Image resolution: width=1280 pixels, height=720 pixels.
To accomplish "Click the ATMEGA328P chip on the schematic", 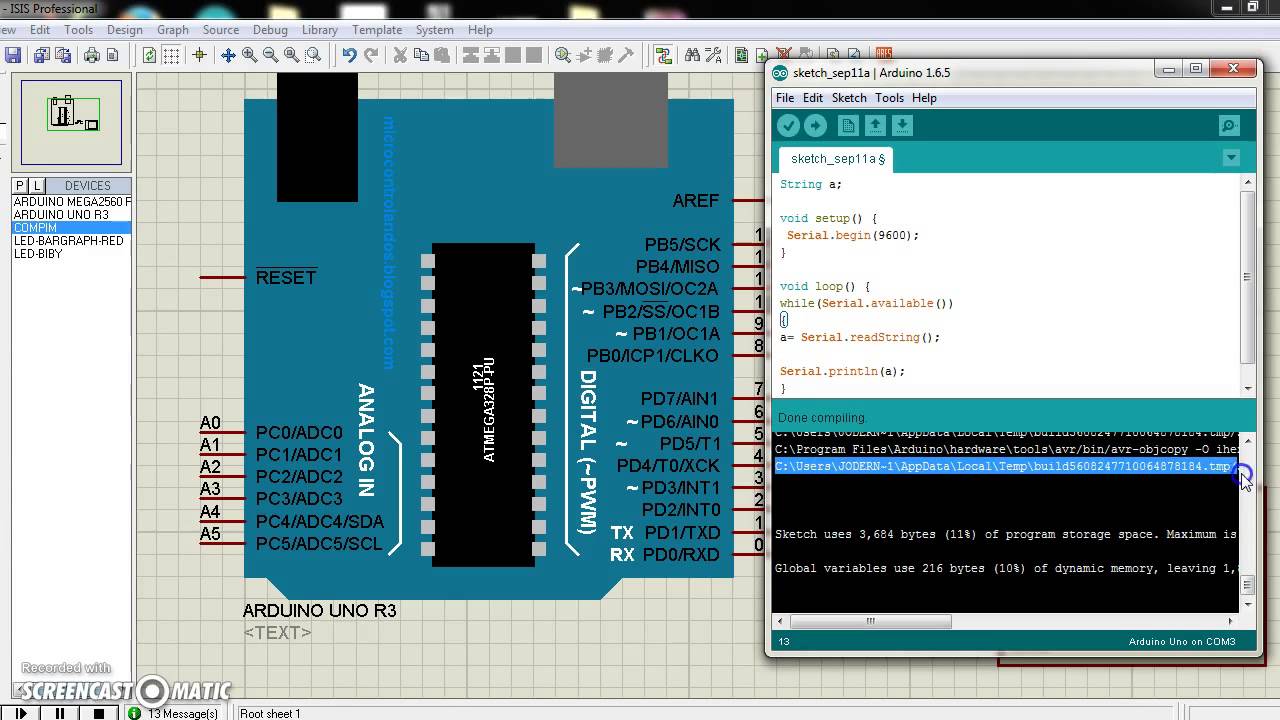I will (484, 404).
